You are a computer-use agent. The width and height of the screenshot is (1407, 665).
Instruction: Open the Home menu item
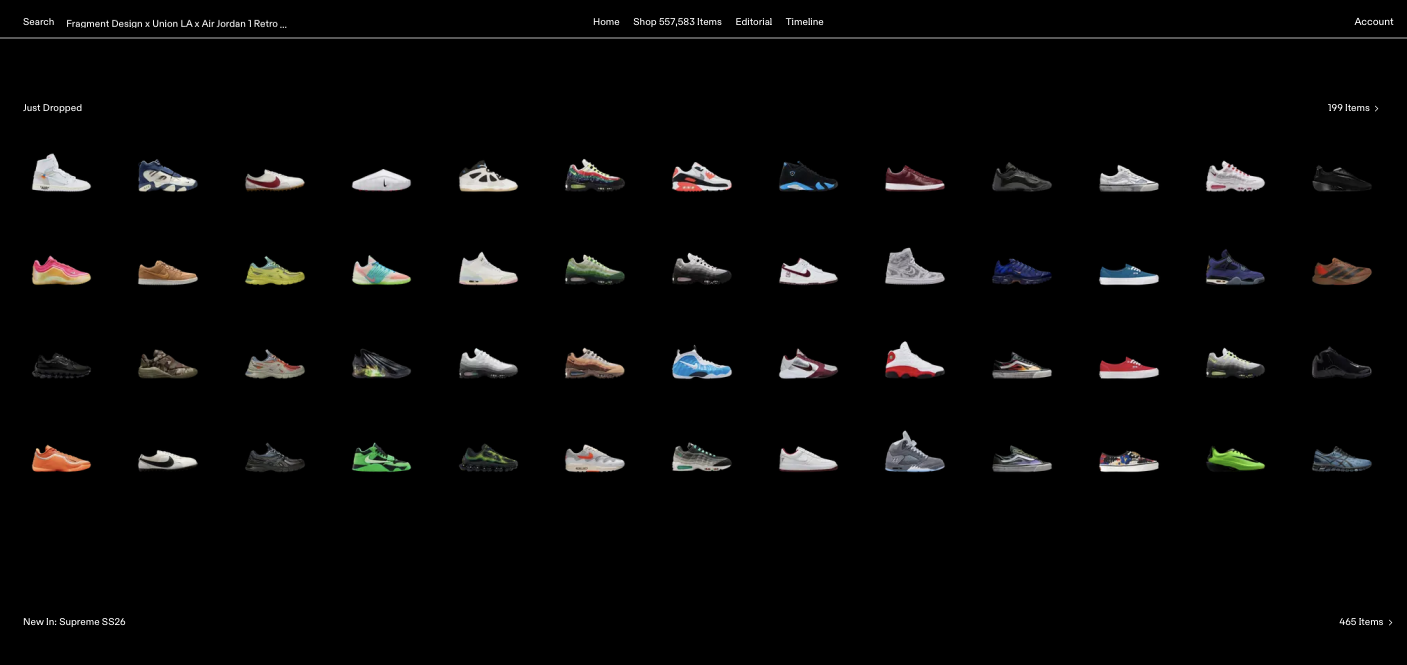pyautogui.click(x=606, y=22)
